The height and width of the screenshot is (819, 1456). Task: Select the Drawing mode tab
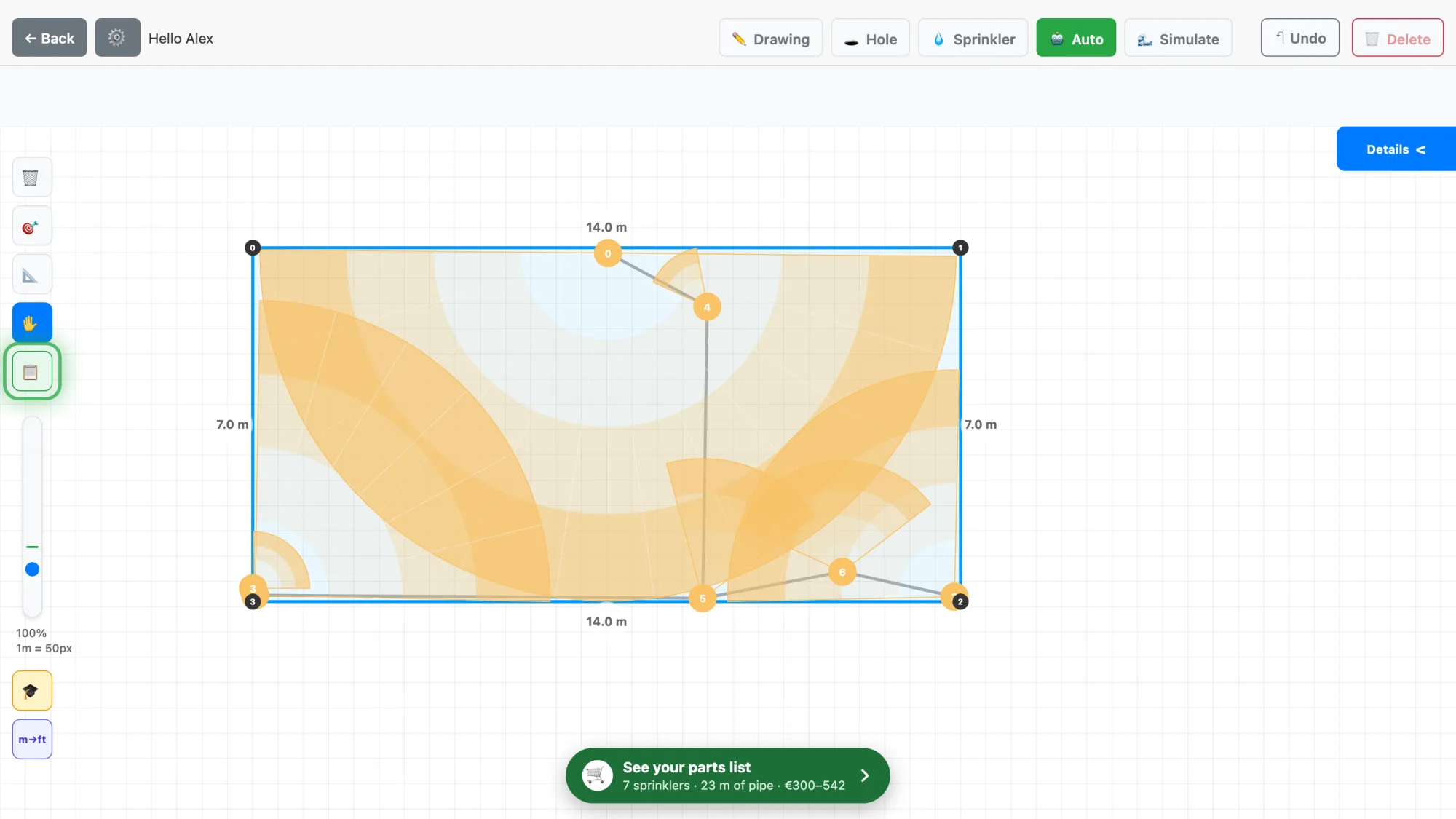[x=771, y=39]
